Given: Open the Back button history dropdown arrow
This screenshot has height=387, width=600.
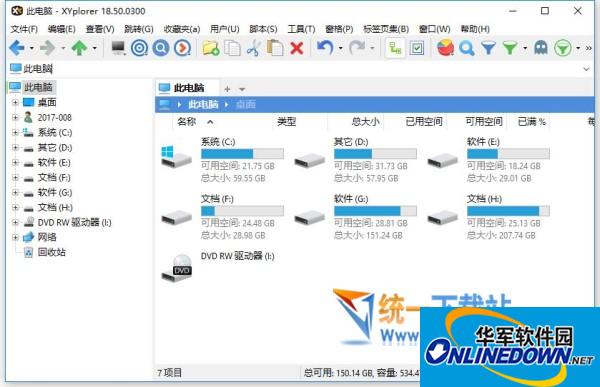Looking at the screenshot, I should pyautogui.click(x=31, y=48).
